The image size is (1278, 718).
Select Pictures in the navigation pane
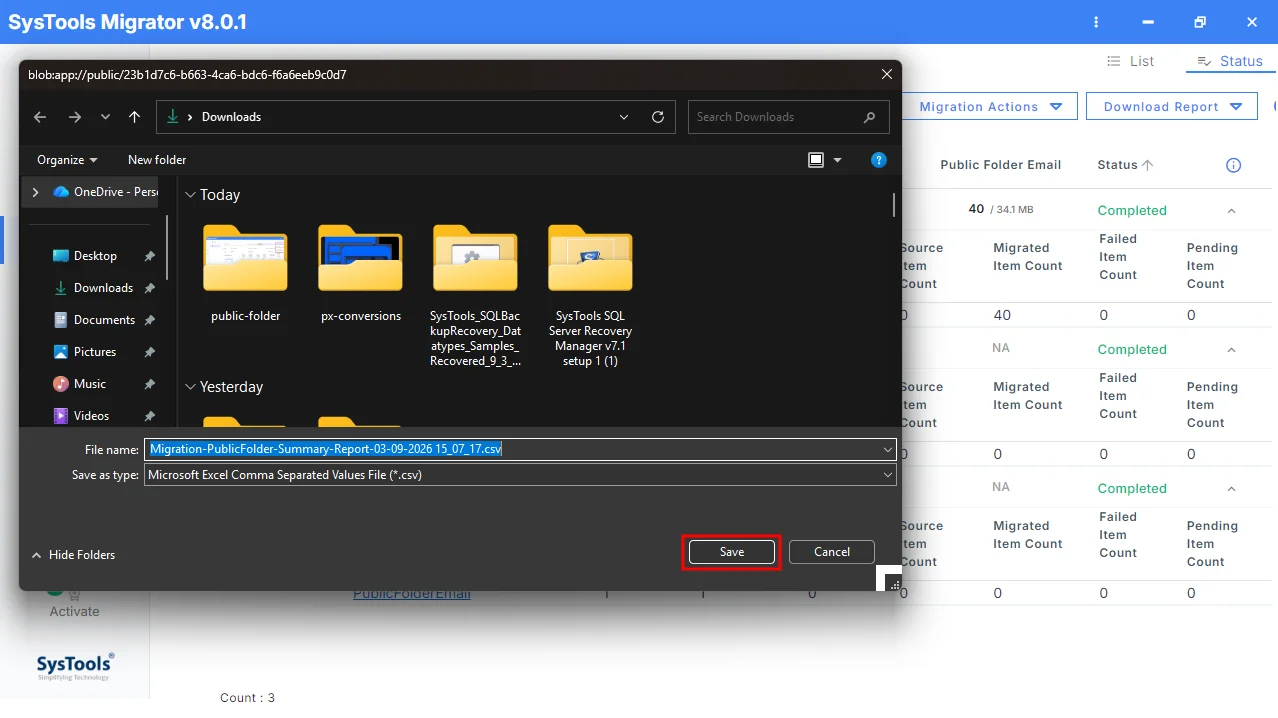(x=95, y=352)
